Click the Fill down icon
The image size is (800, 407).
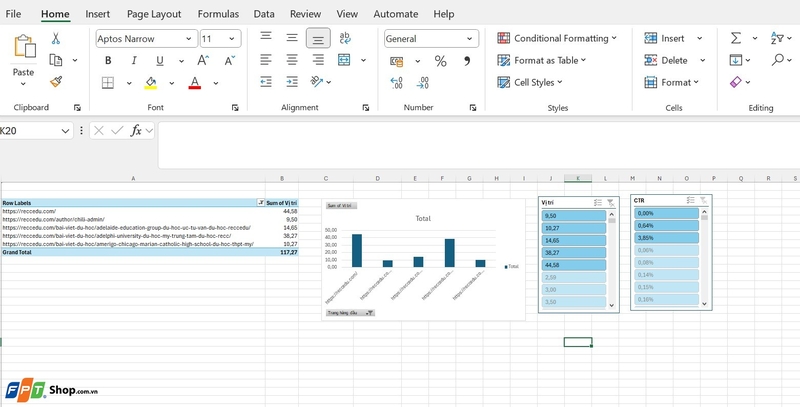735,60
